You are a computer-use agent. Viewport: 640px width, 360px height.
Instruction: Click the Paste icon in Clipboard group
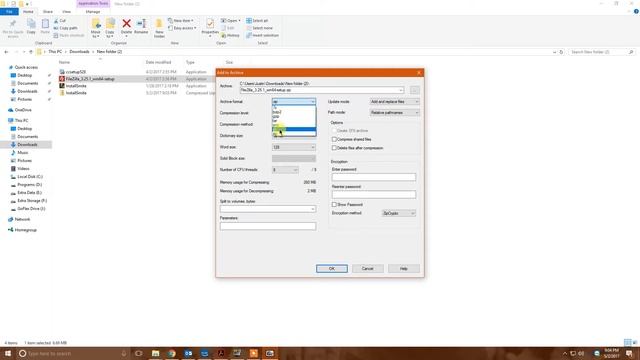pos(45,24)
